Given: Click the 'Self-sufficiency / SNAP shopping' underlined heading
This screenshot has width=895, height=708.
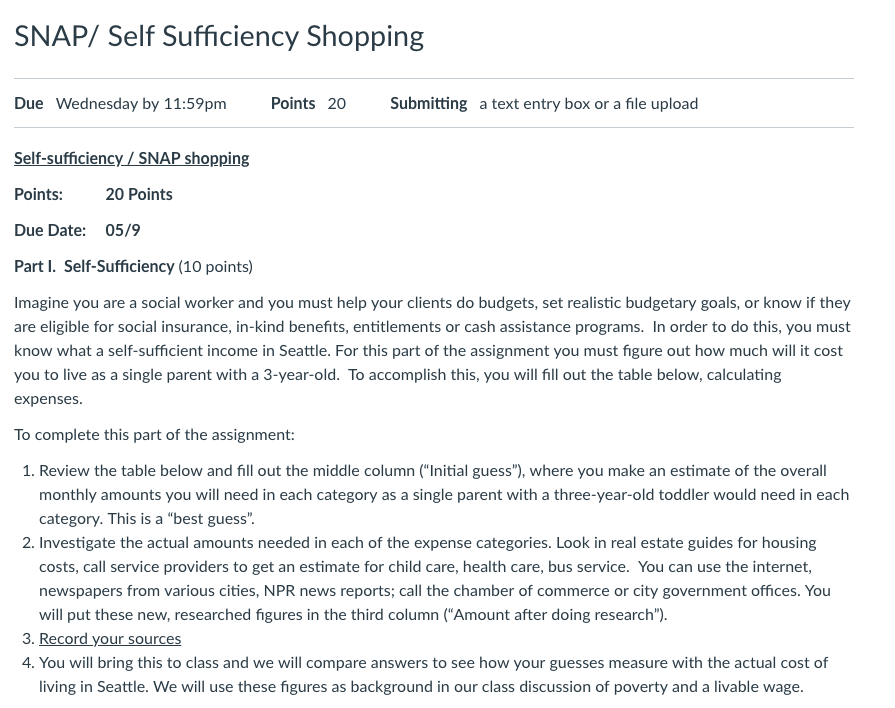Looking at the screenshot, I should (x=131, y=158).
